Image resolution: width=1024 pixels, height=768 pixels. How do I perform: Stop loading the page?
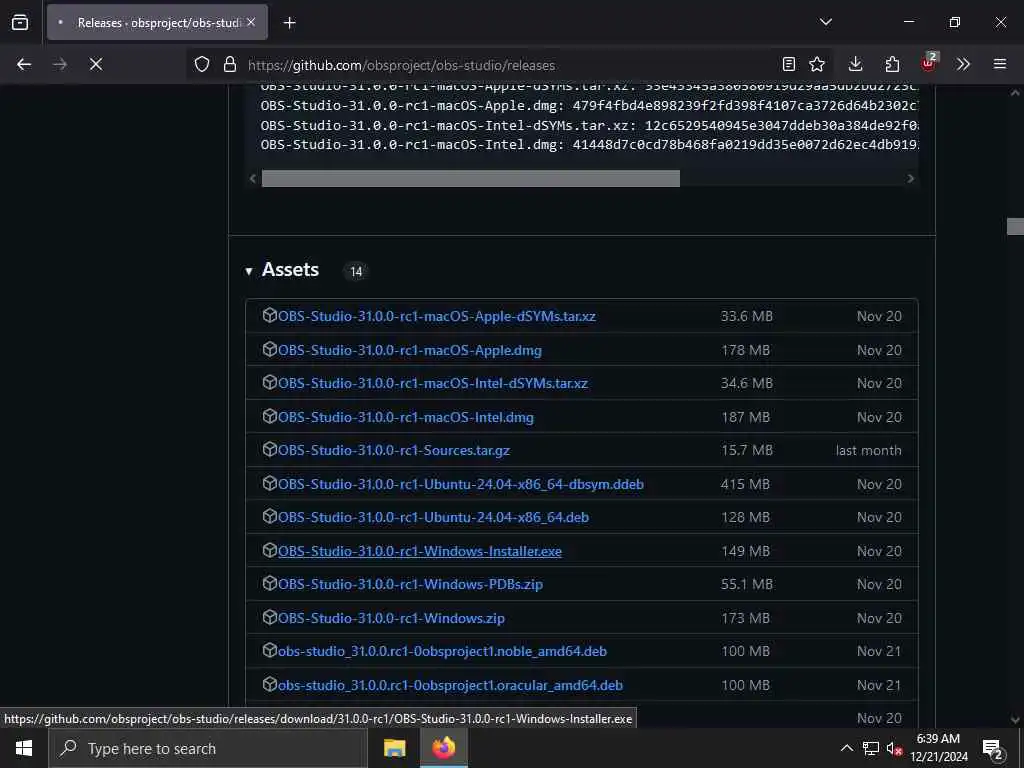coord(95,64)
